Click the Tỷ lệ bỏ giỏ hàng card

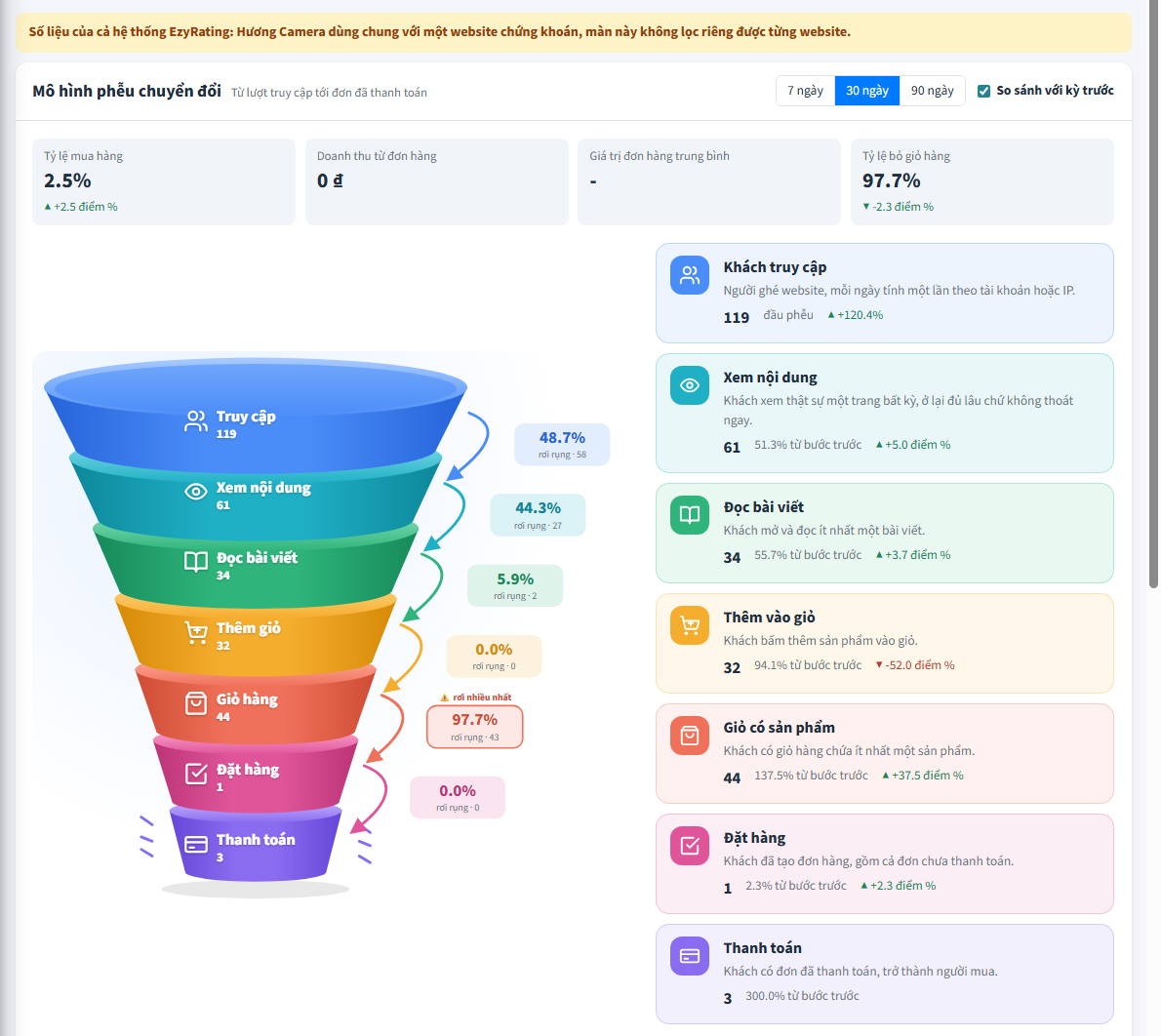981,181
